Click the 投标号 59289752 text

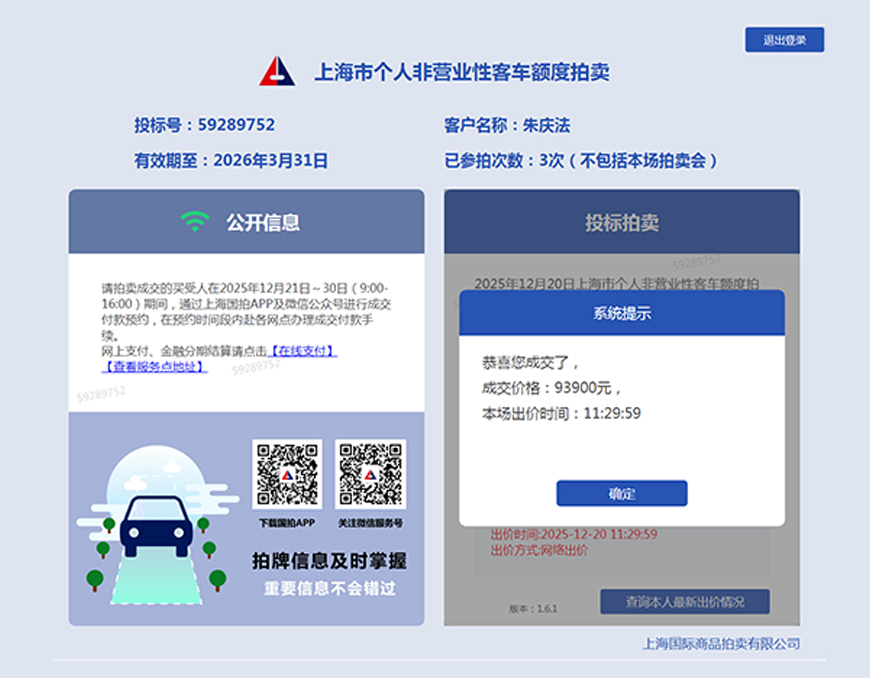[x=204, y=125]
